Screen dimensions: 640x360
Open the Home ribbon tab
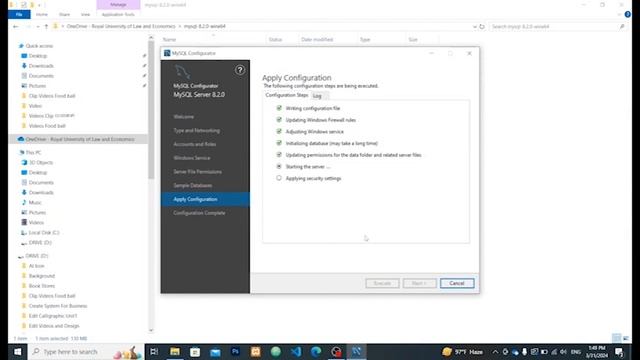pyautogui.click(x=42, y=14)
